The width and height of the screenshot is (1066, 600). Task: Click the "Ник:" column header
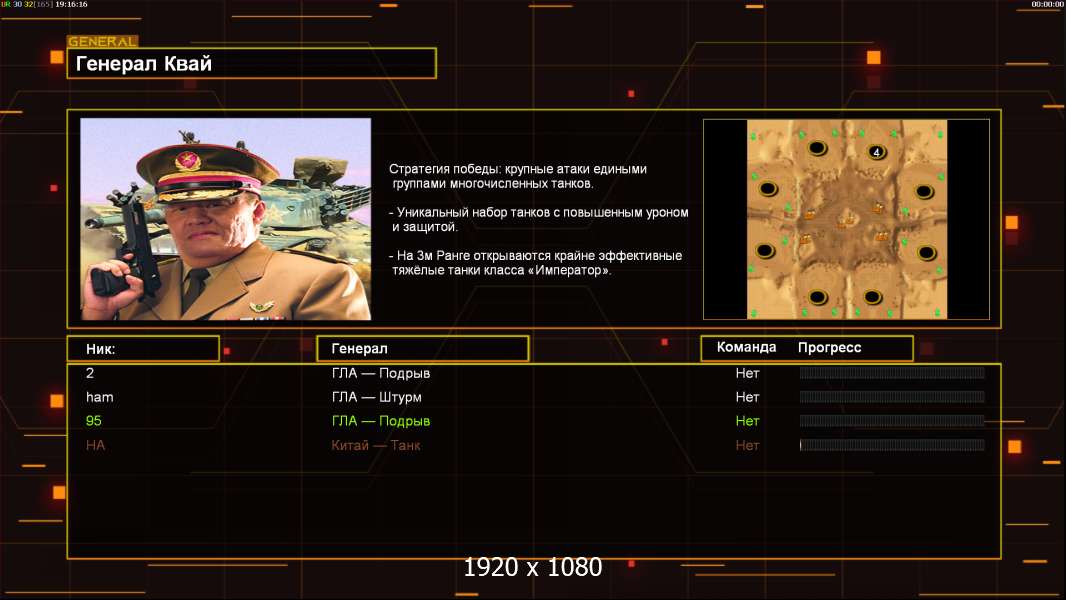coord(143,349)
